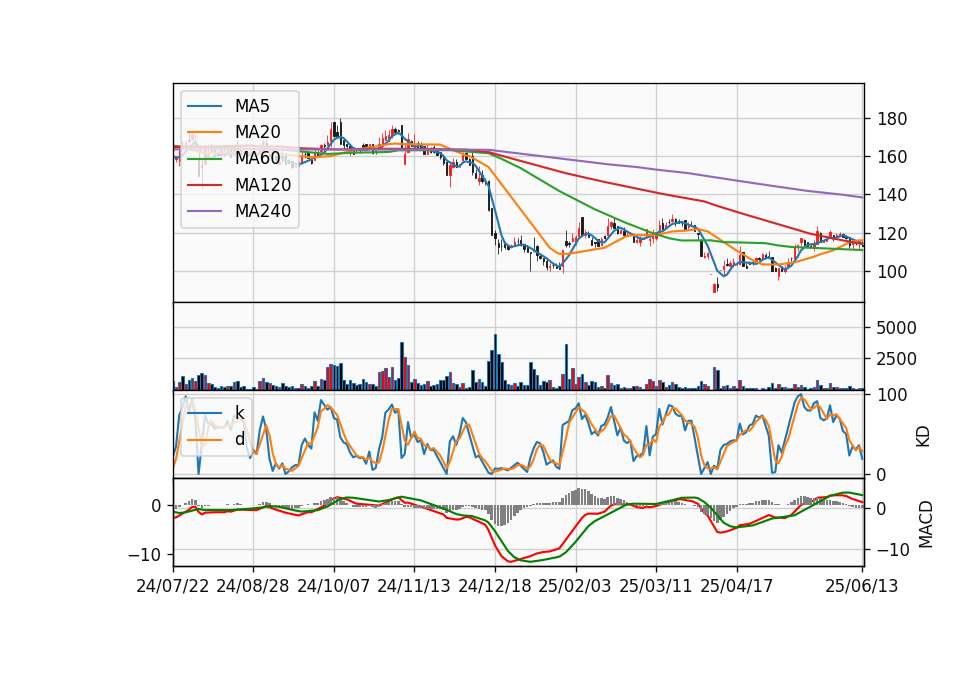This screenshot has height=690, width=960.
Task: Click the 24/10/07 date axis label
Action: click(334, 586)
